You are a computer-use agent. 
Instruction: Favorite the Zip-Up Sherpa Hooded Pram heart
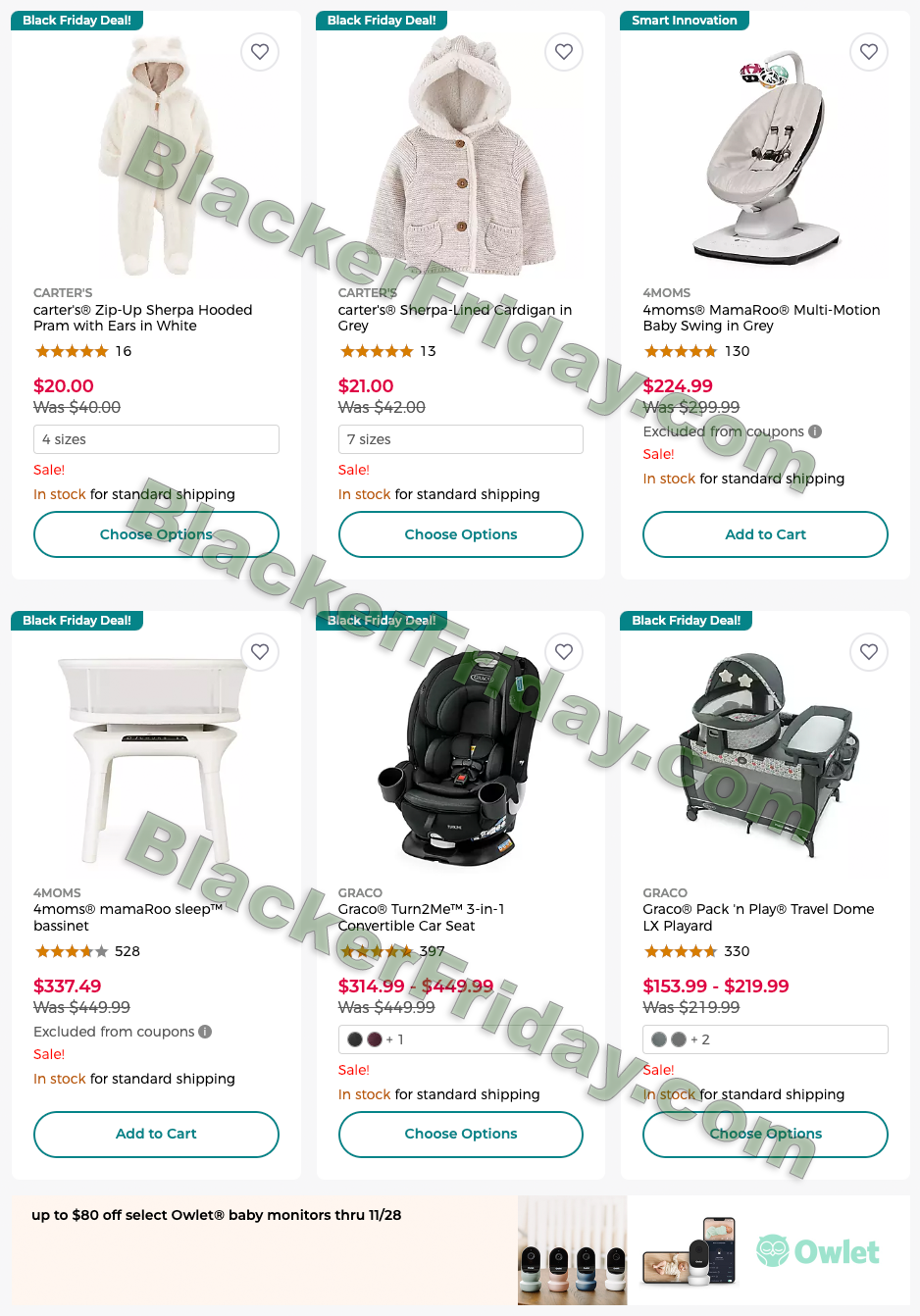click(260, 52)
